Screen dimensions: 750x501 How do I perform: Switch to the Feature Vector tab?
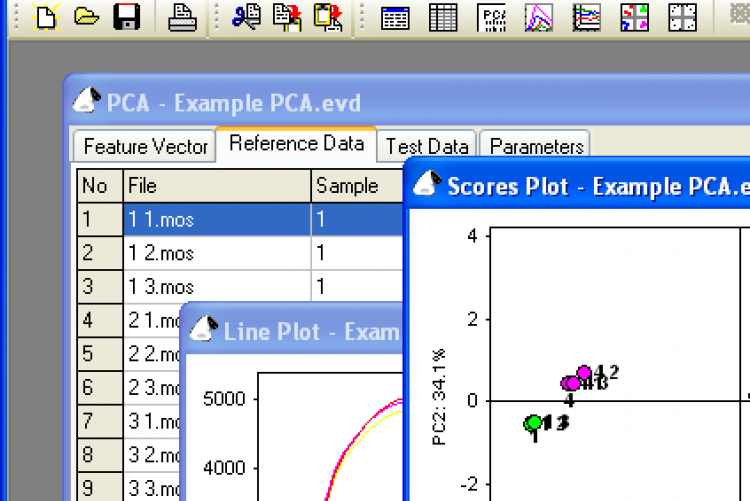(145, 146)
